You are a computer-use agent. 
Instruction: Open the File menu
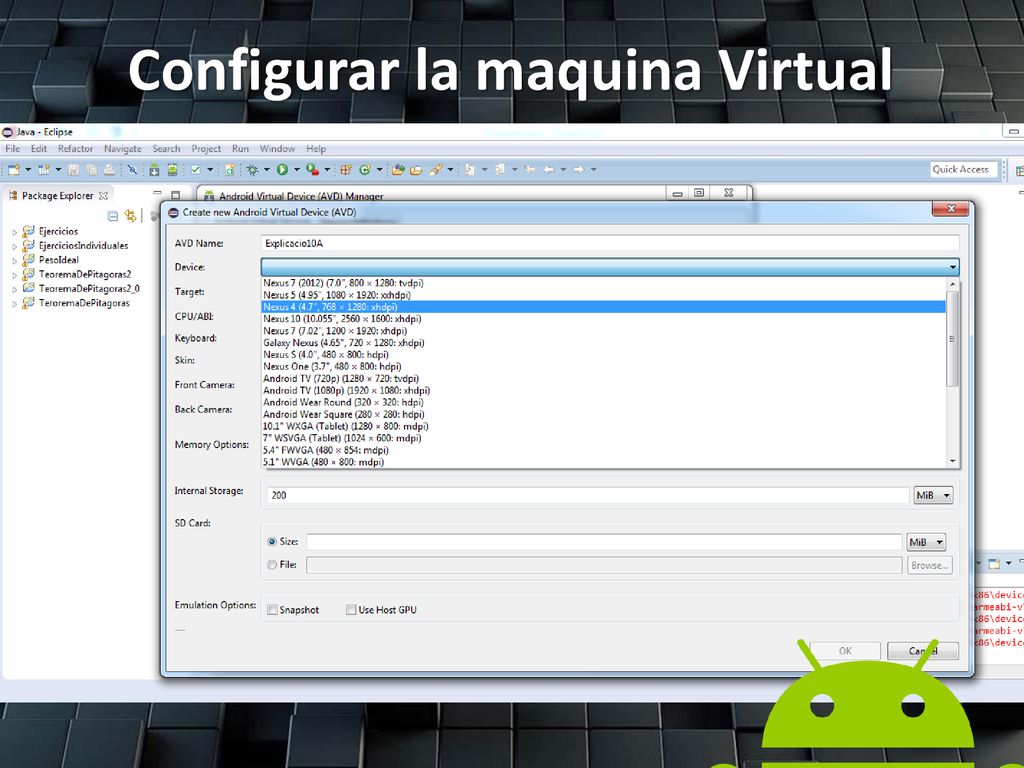(x=12, y=149)
